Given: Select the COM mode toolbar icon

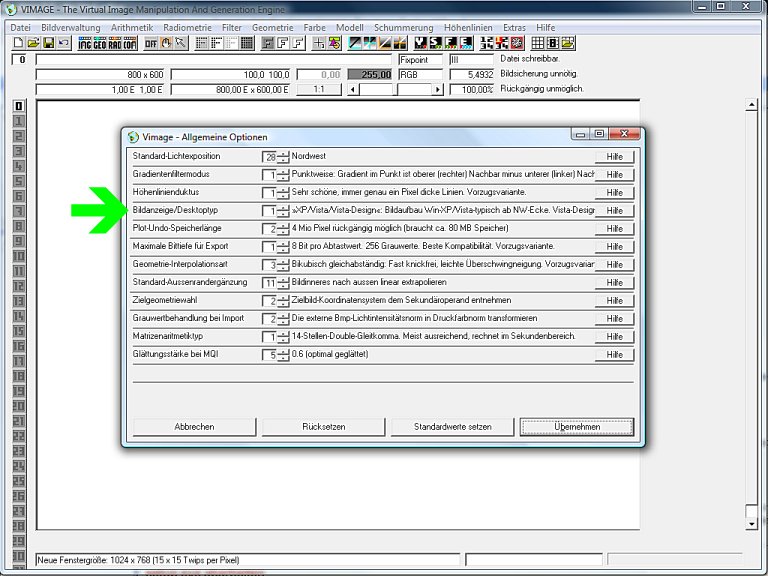Looking at the screenshot, I should pyautogui.click(x=129, y=43).
